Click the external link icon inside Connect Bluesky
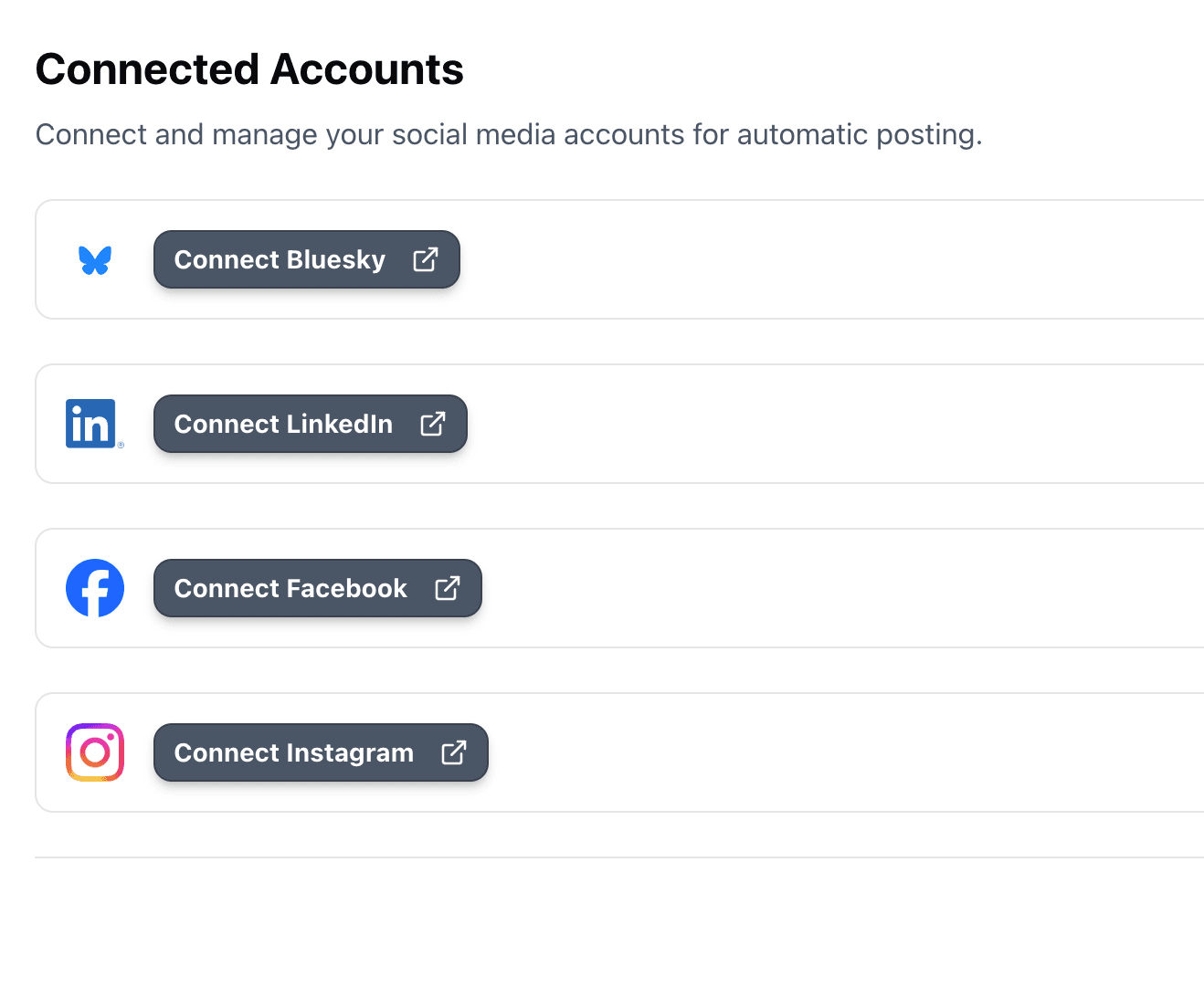This screenshot has height=999, width=1204. (x=426, y=259)
